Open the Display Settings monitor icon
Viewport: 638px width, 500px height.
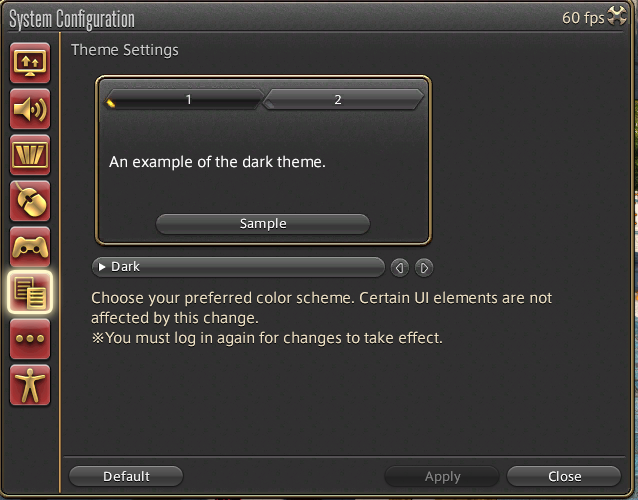(30, 63)
